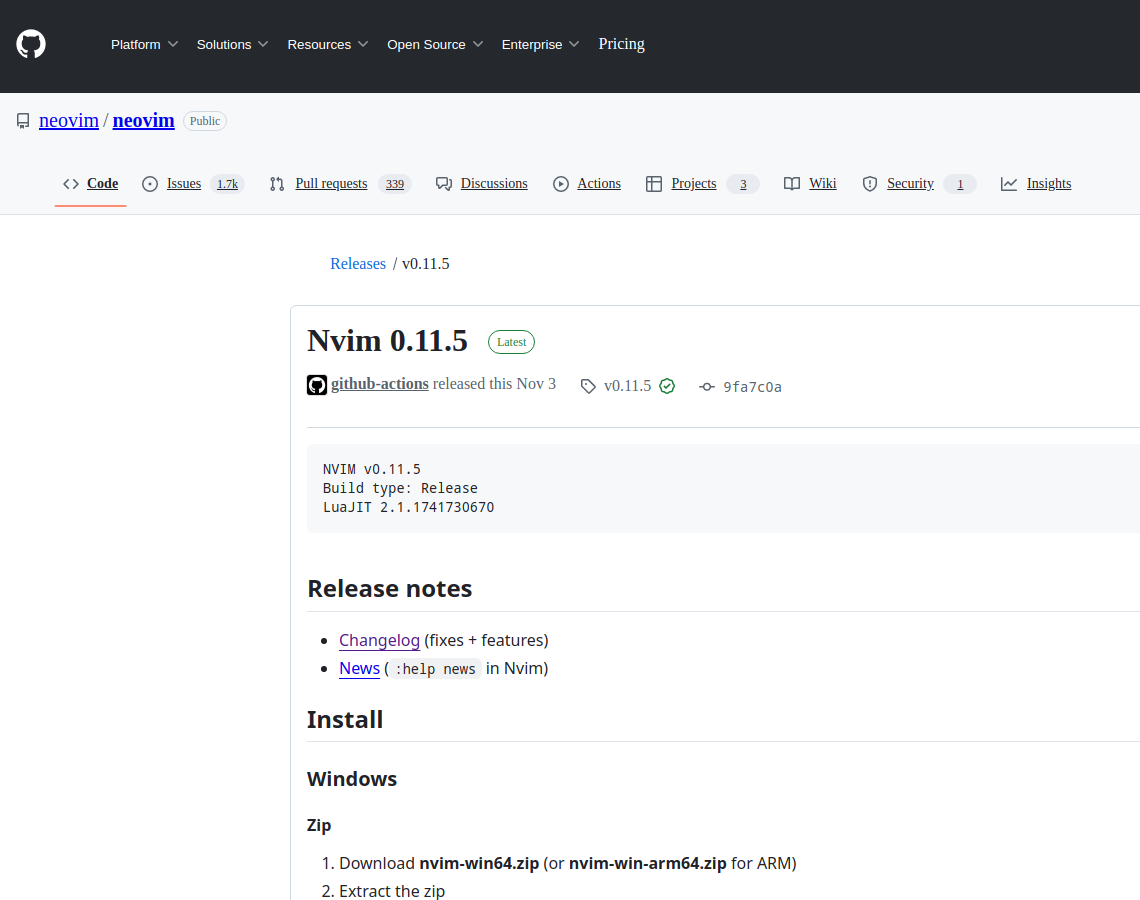Open the Changelog link
Screen dimensions: 1140x900
coord(379,640)
